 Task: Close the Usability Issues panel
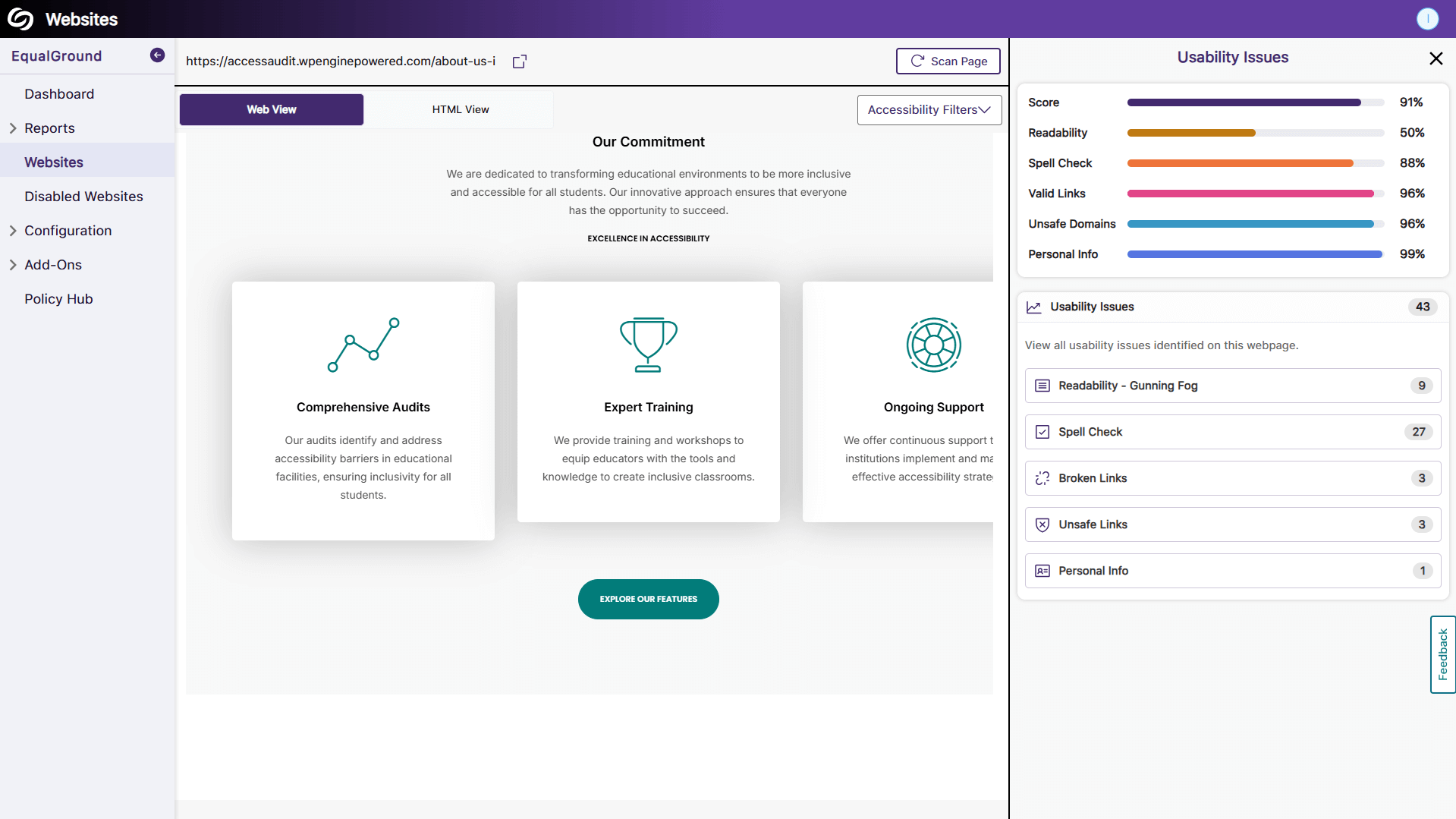(1436, 58)
